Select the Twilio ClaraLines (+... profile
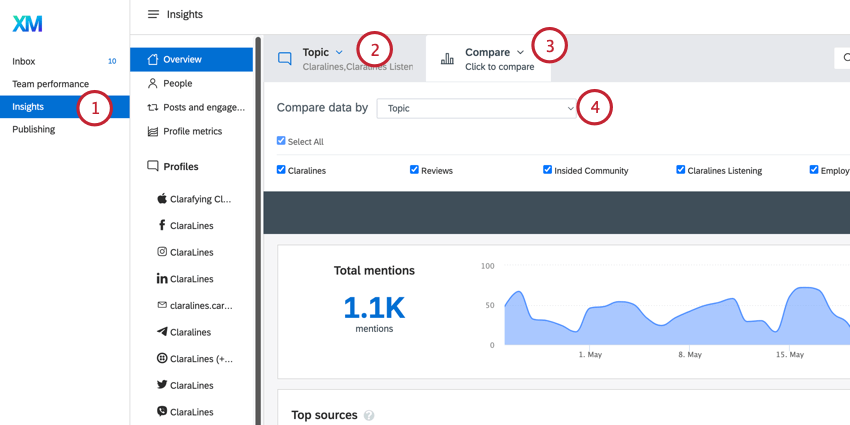This screenshot has height=425, width=850. coord(194,358)
